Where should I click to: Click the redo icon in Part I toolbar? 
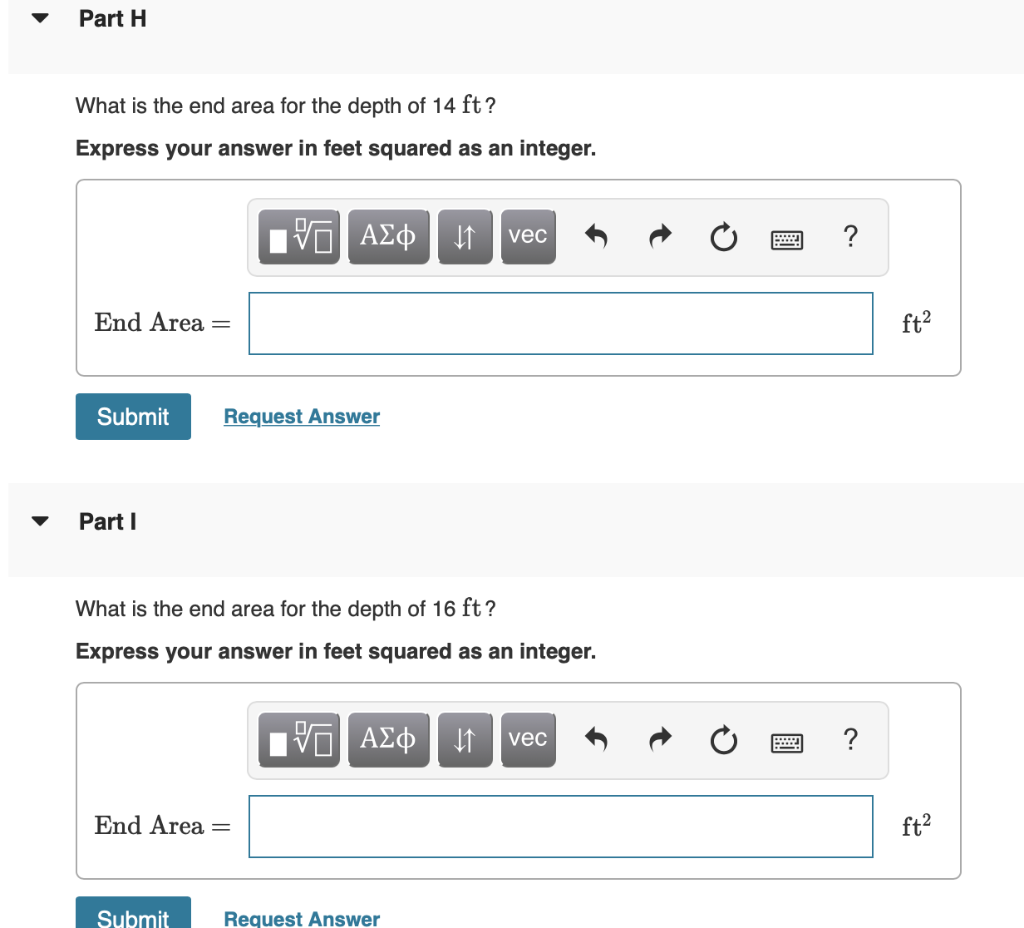coord(660,740)
